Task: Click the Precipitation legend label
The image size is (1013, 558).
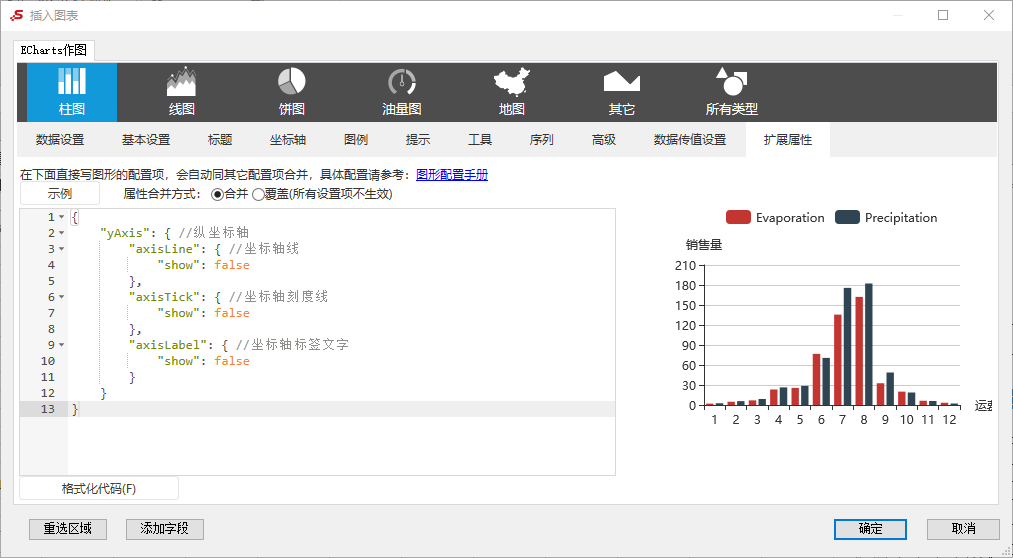Action: pyautogui.click(x=901, y=218)
